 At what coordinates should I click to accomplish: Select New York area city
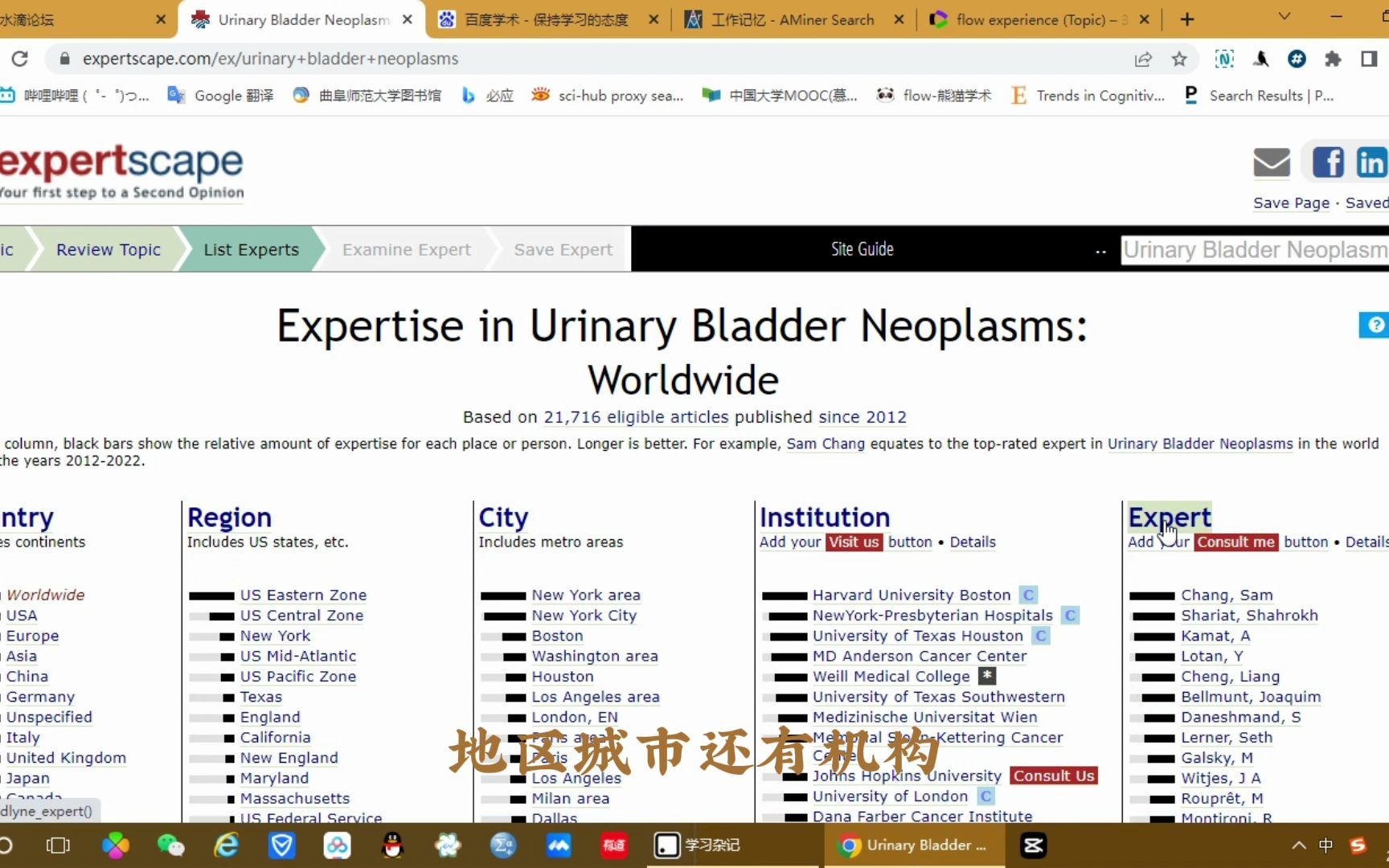(x=586, y=595)
